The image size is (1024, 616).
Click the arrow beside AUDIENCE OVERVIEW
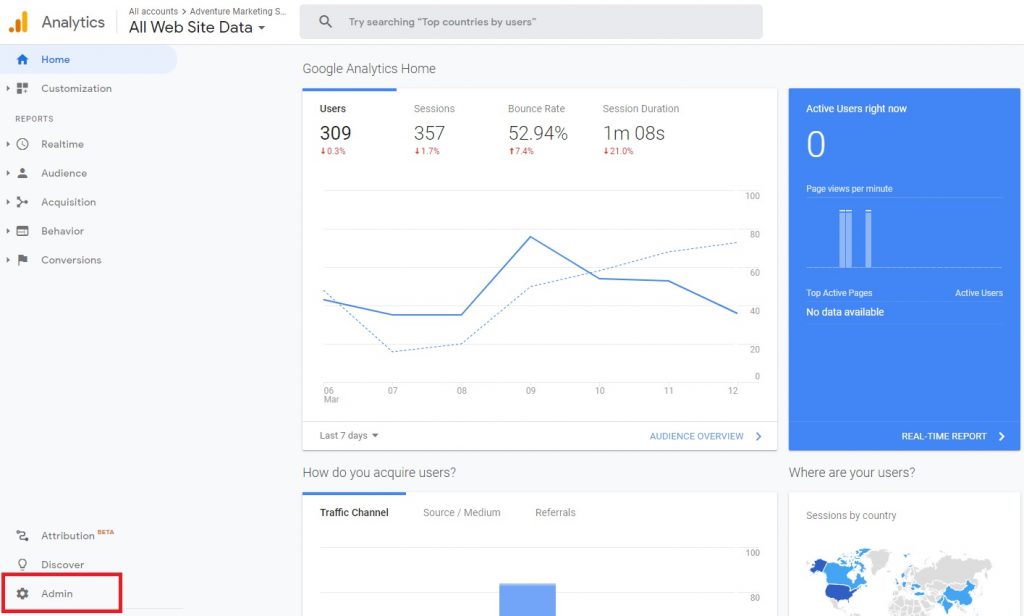(x=758, y=436)
